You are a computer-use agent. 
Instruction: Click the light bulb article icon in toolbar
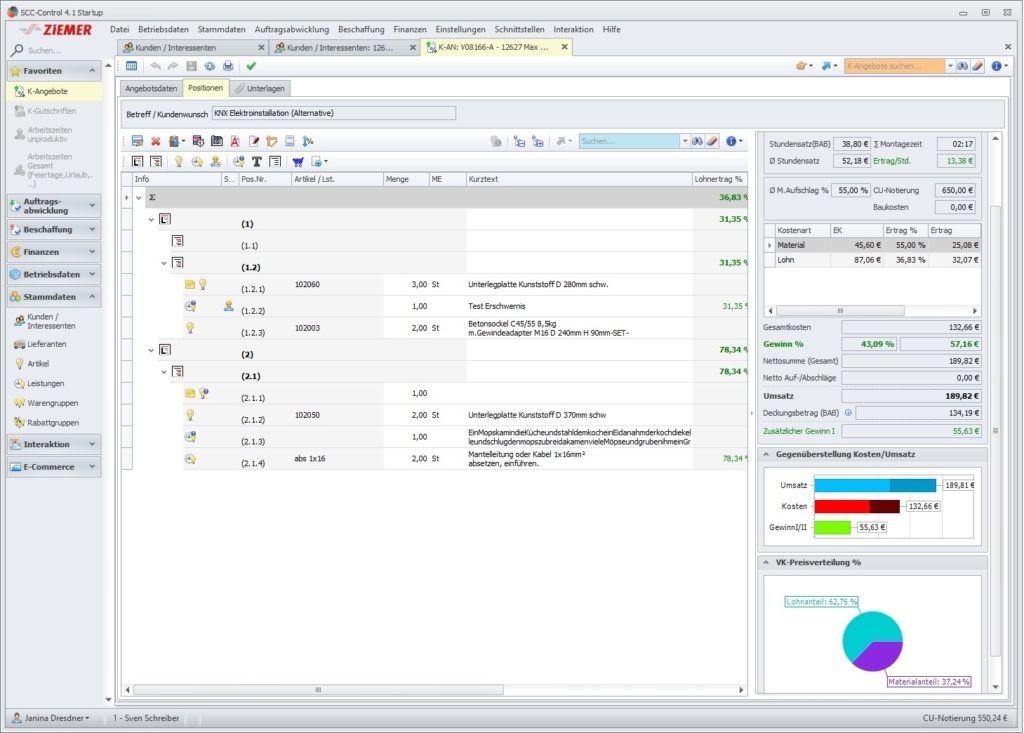(179, 161)
